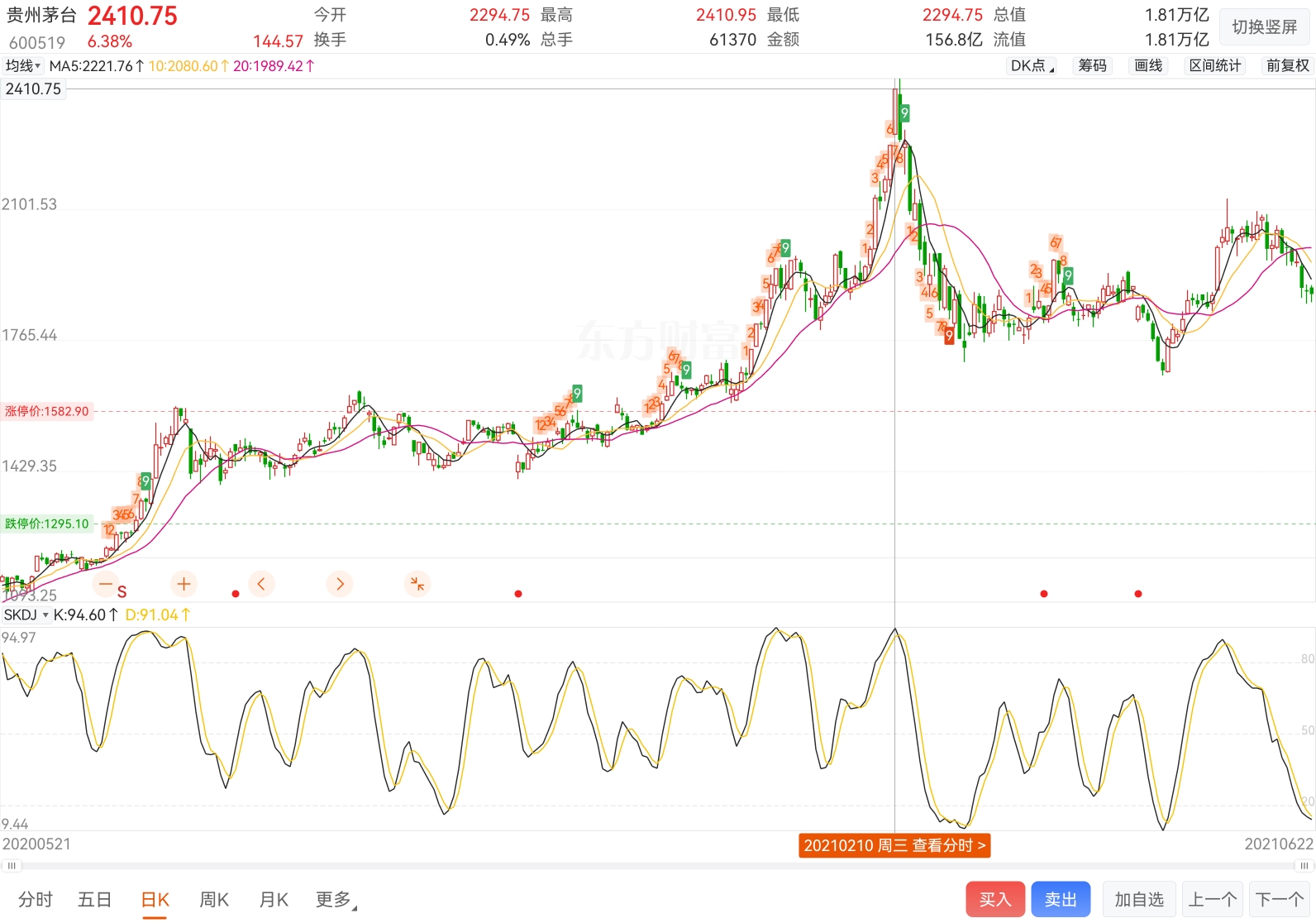Click the 总手 61370 volume value
This screenshot has height=923, width=1316.
(x=732, y=40)
